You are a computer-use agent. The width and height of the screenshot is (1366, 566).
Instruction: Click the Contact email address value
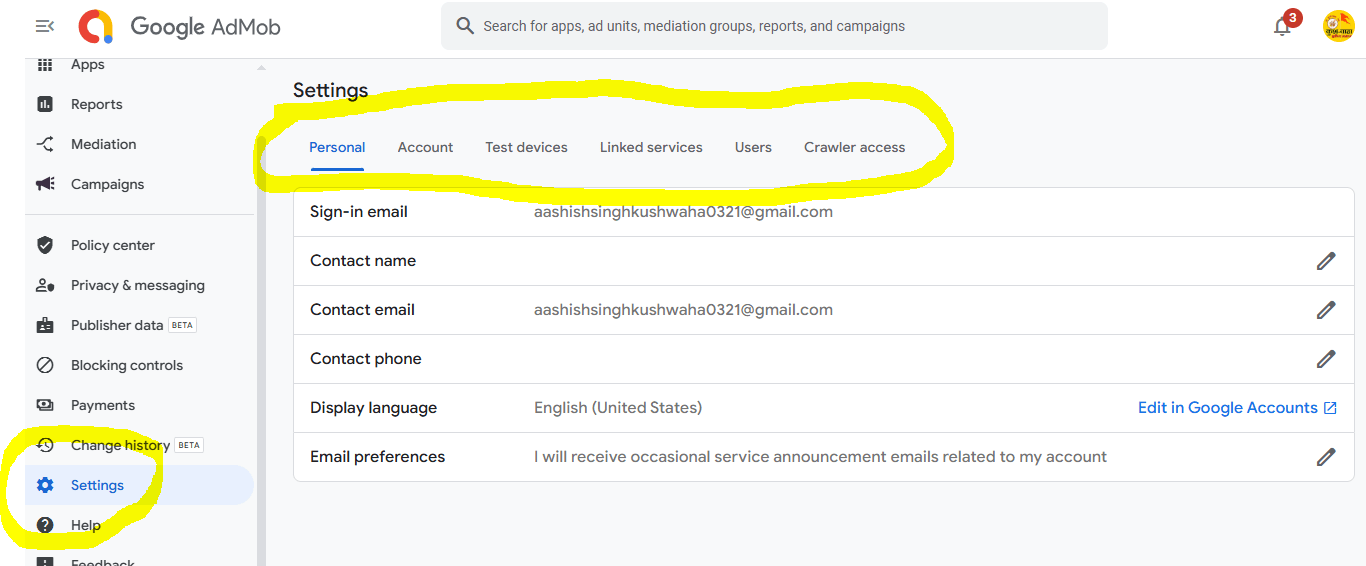coord(683,310)
